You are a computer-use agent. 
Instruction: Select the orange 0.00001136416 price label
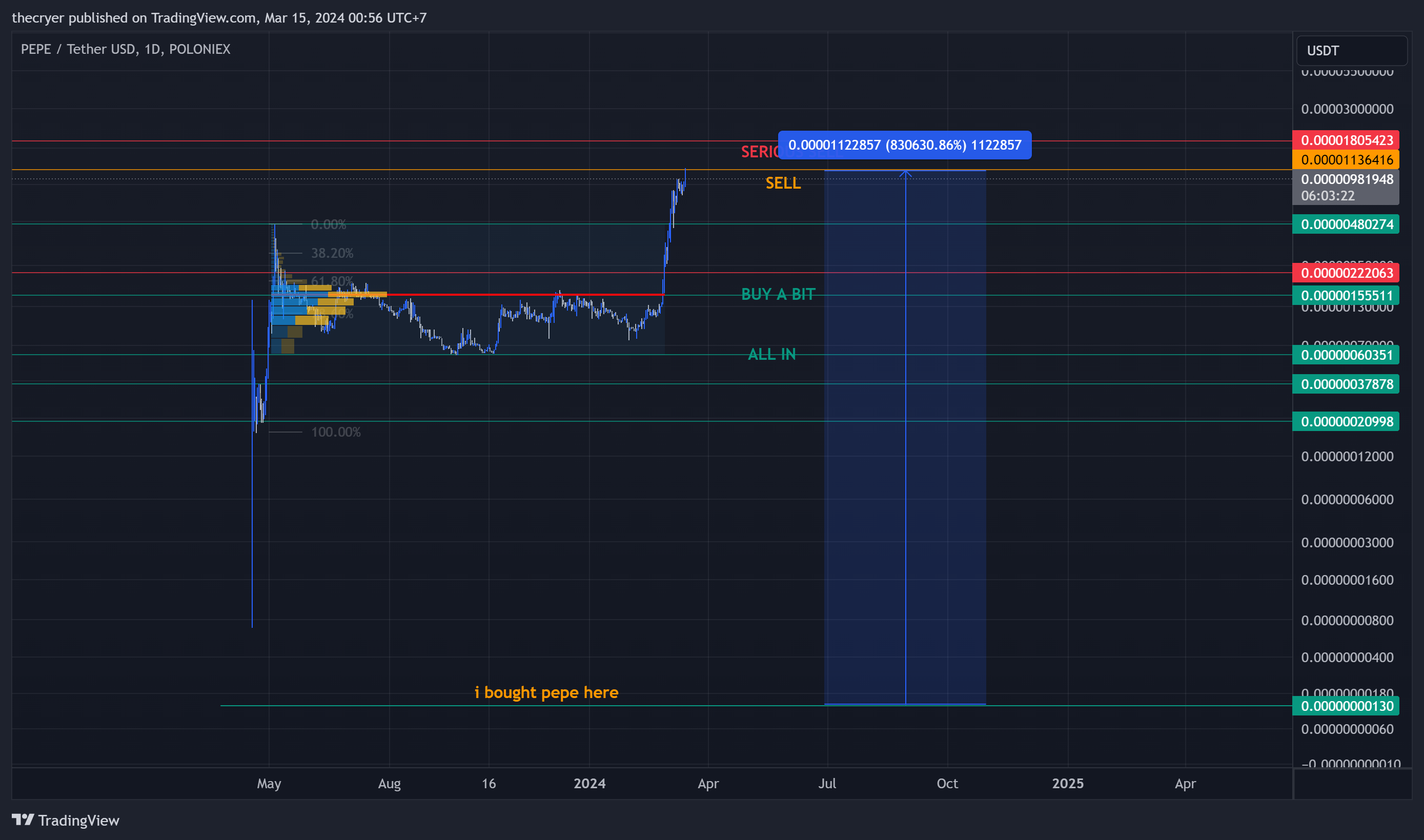[x=1346, y=159]
